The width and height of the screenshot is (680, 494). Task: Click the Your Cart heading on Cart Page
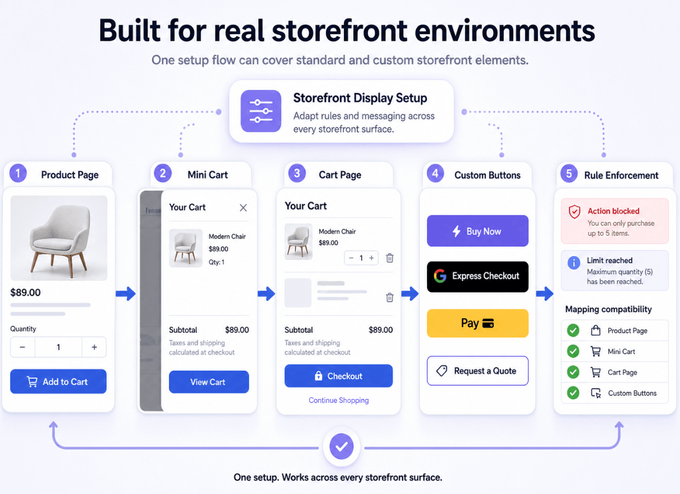pyautogui.click(x=306, y=206)
